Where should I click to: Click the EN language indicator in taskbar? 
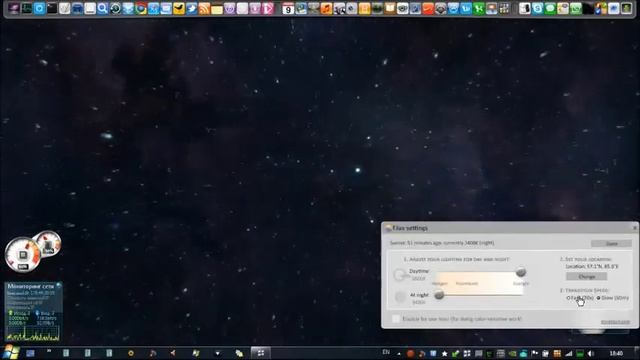pos(386,352)
